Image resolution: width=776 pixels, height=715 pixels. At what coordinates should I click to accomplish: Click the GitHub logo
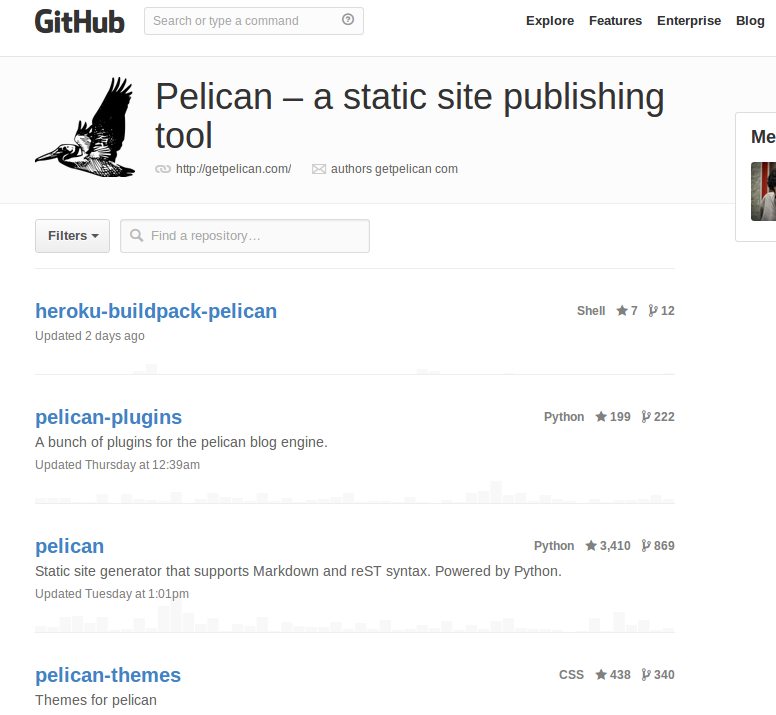click(x=80, y=22)
